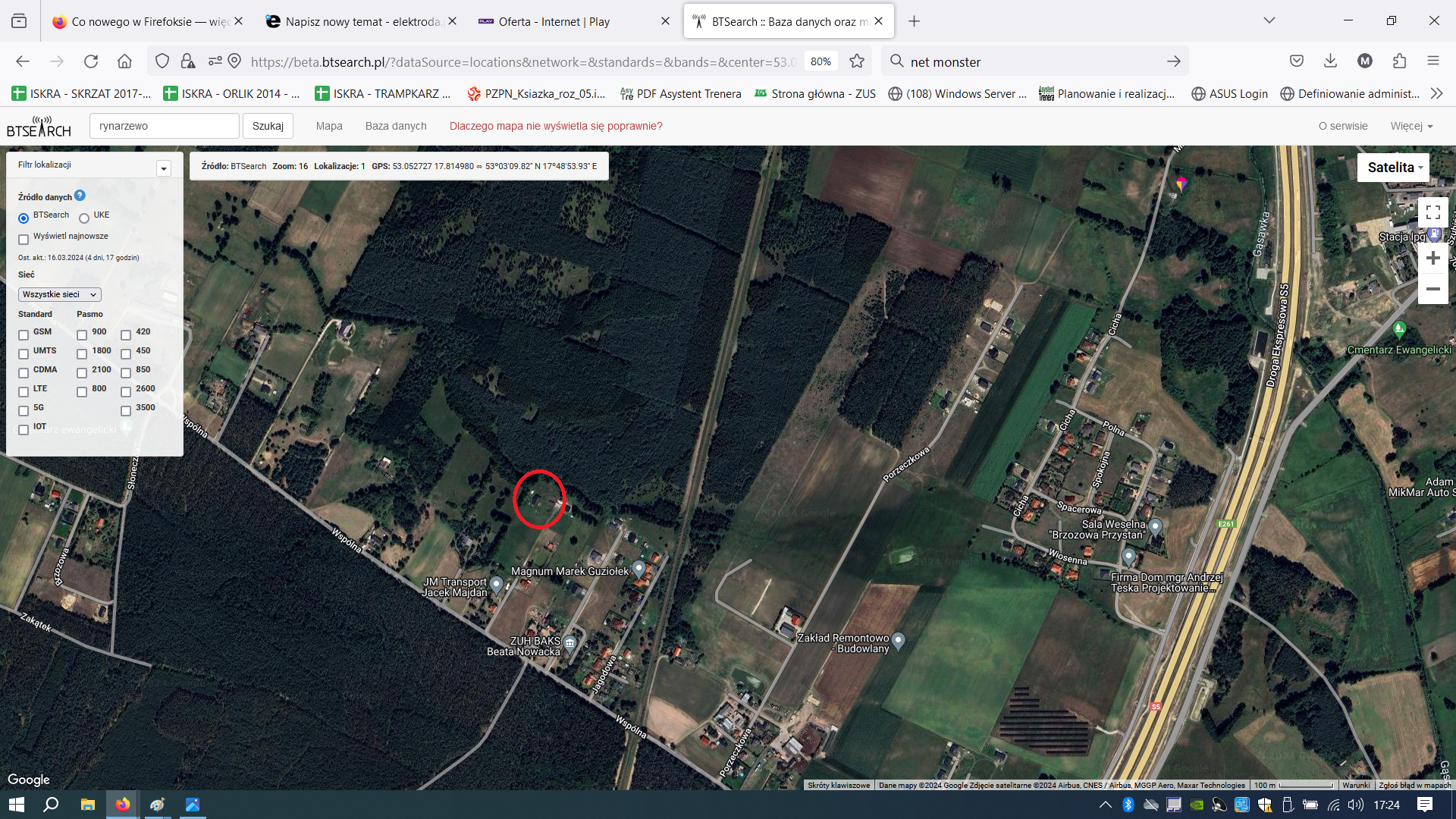Viewport: 1456px width, 819px height.
Task: Go back to the previous page
Action: click(x=23, y=61)
